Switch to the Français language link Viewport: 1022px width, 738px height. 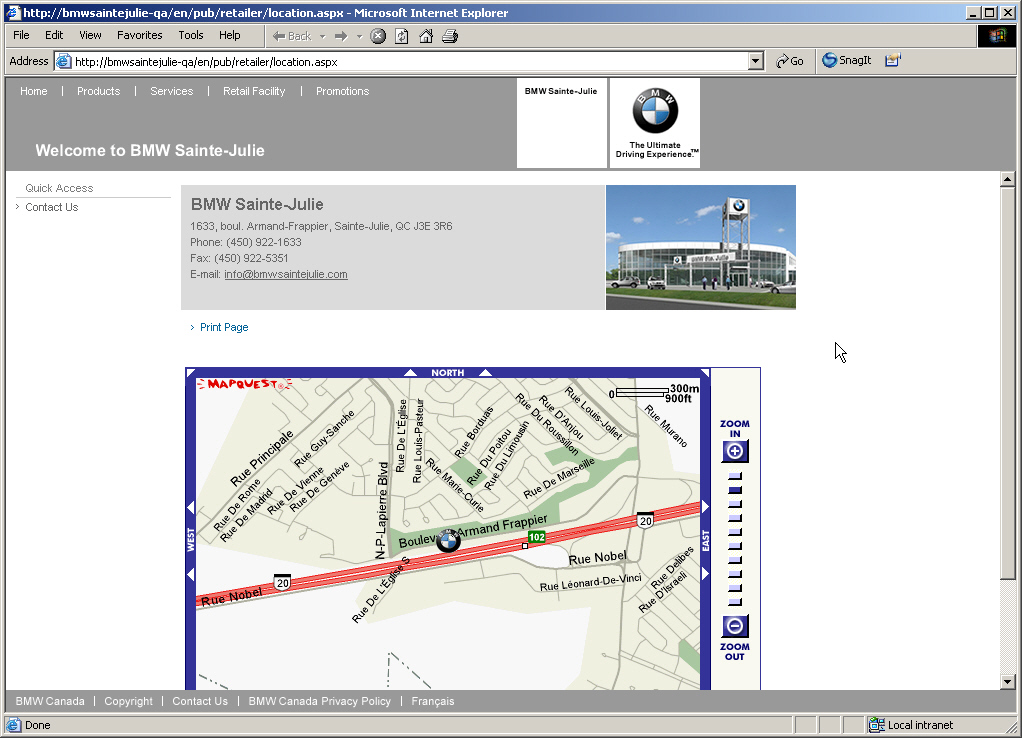point(433,701)
